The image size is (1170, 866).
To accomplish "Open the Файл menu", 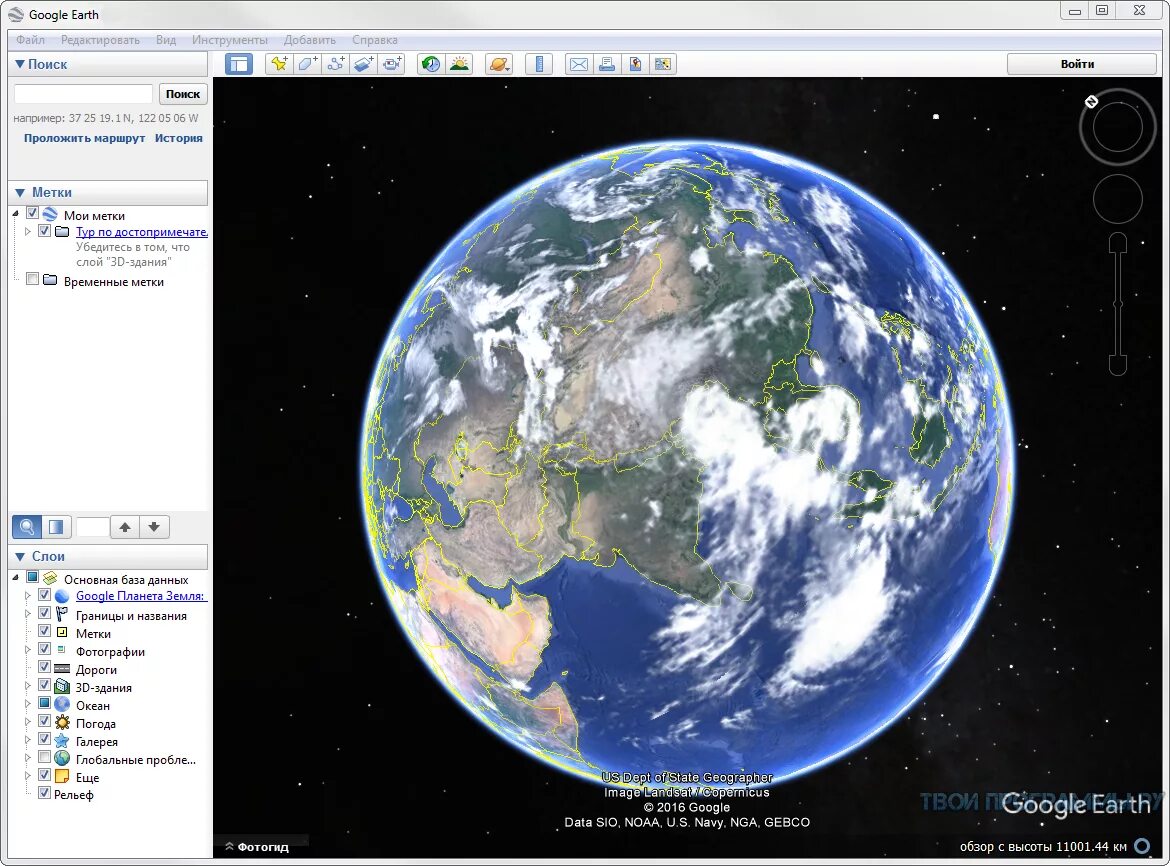I will (x=31, y=40).
